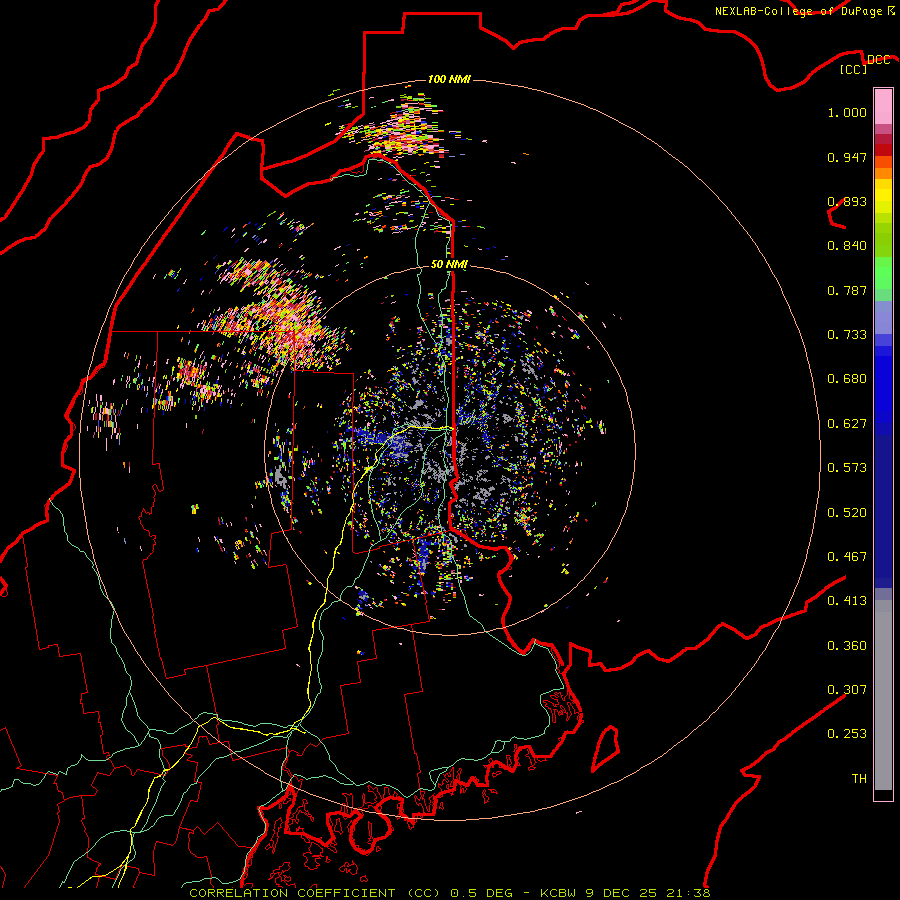The height and width of the screenshot is (900, 900).
Task: Click the 0.840 legend value
Action: click(847, 246)
